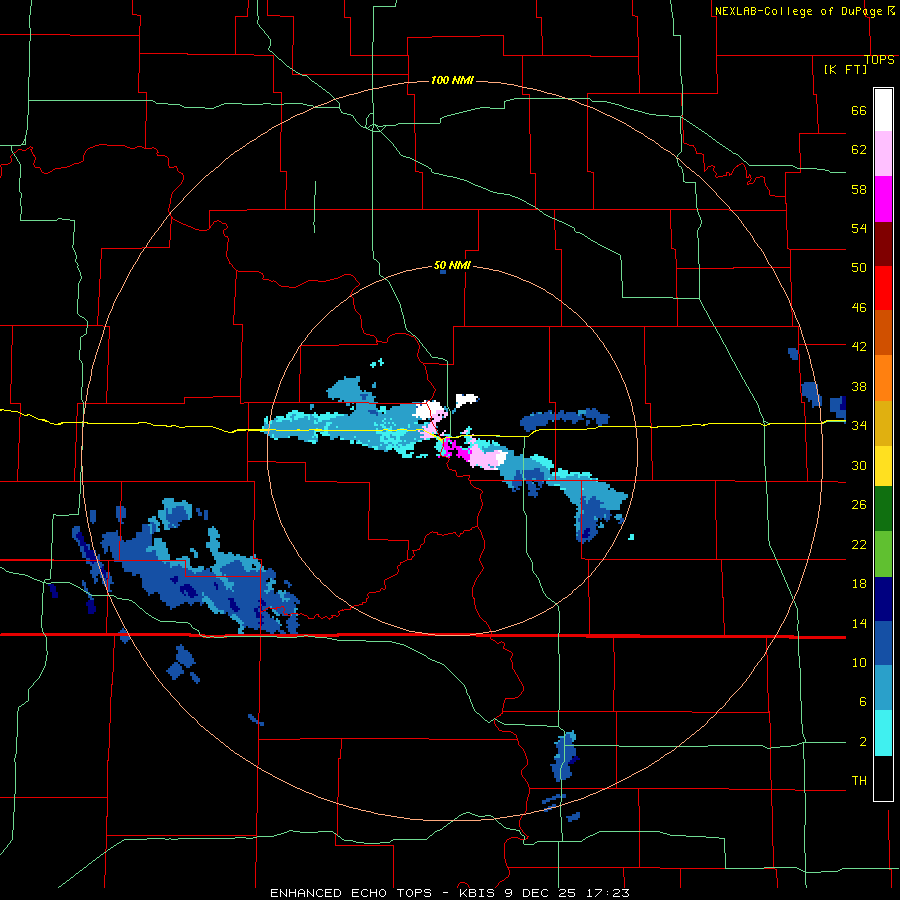
Task: Click the white swatch in the tops legend
Action: point(883,110)
